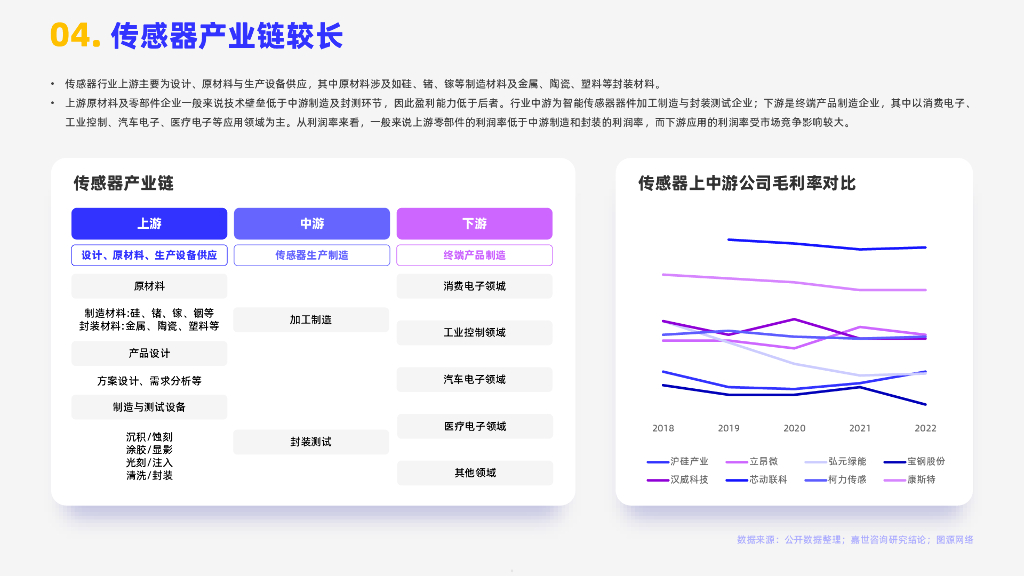The width and height of the screenshot is (1024, 576).
Task: Click the first bullet about upstream raw materials
Action: tap(364, 84)
